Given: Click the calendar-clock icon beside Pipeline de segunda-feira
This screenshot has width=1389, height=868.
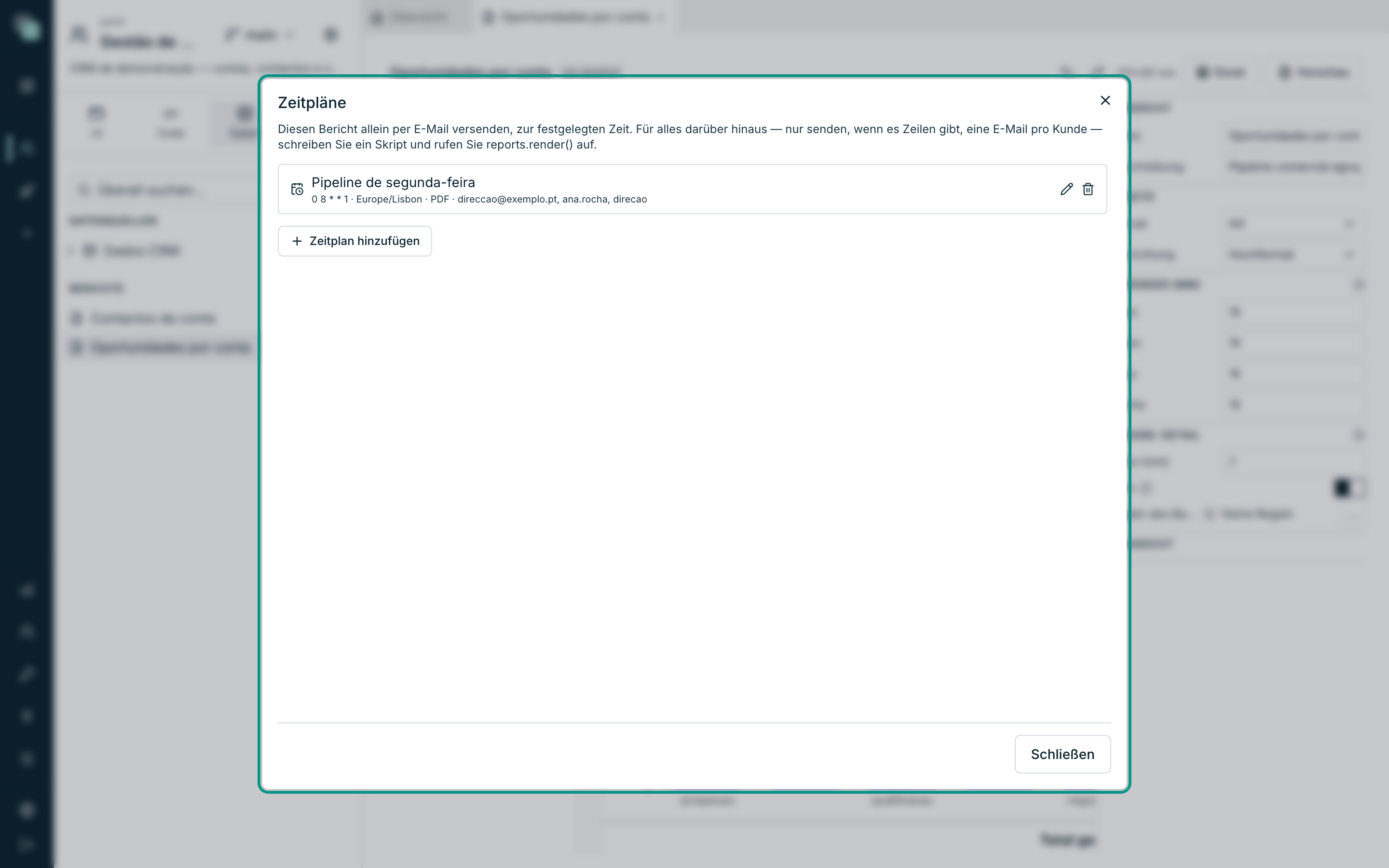Looking at the screenshot, I should [x=297, y=189].
